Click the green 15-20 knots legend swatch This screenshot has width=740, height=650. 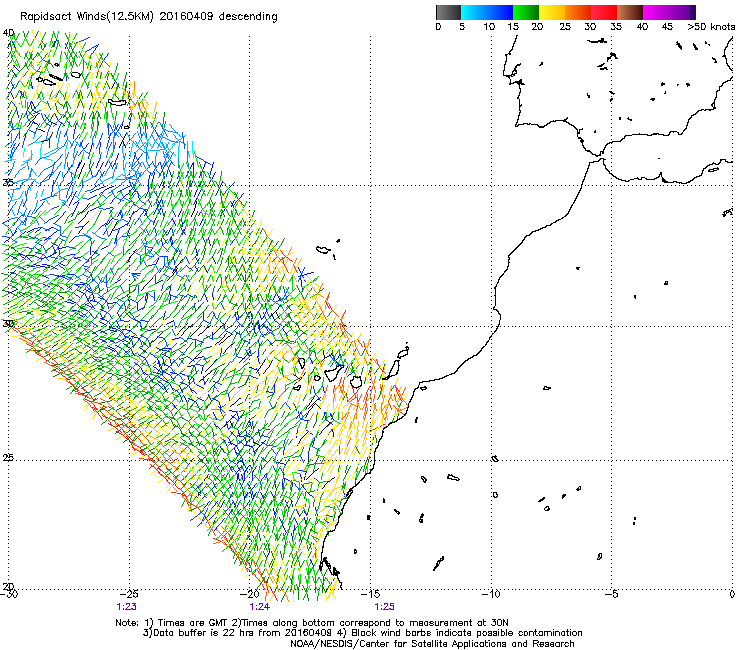[526, 12]
